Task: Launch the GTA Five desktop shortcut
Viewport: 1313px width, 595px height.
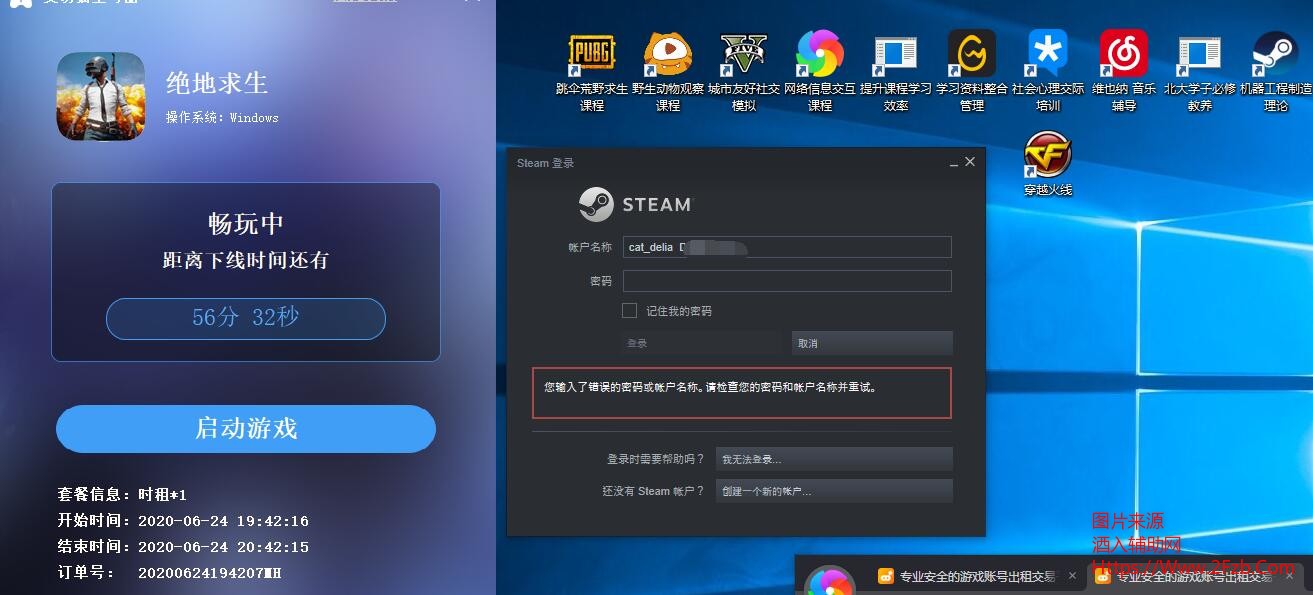Action: 744,54
